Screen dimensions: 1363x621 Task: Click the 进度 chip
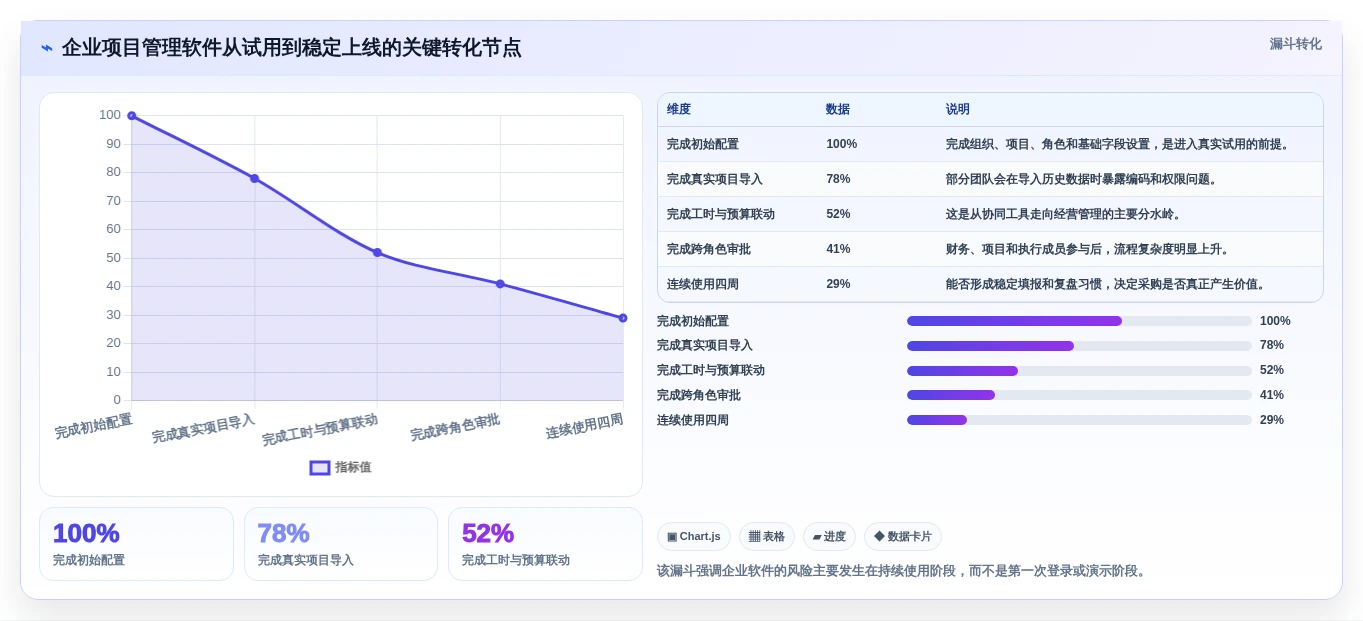[x=829, y=536]
